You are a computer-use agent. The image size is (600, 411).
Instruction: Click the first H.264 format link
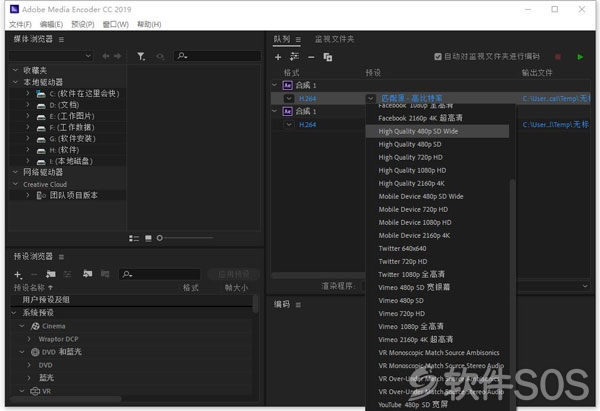[307, 99]
